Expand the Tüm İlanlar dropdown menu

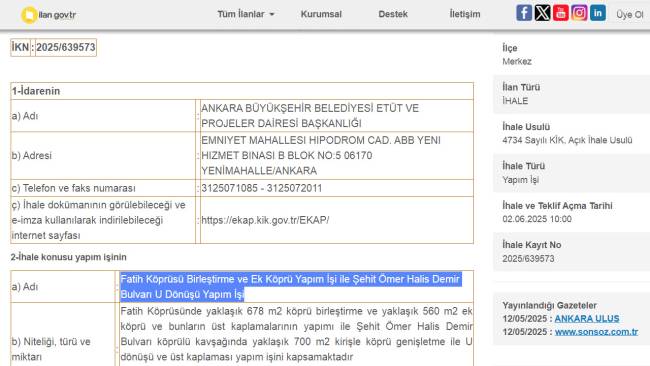pos(246,14)
